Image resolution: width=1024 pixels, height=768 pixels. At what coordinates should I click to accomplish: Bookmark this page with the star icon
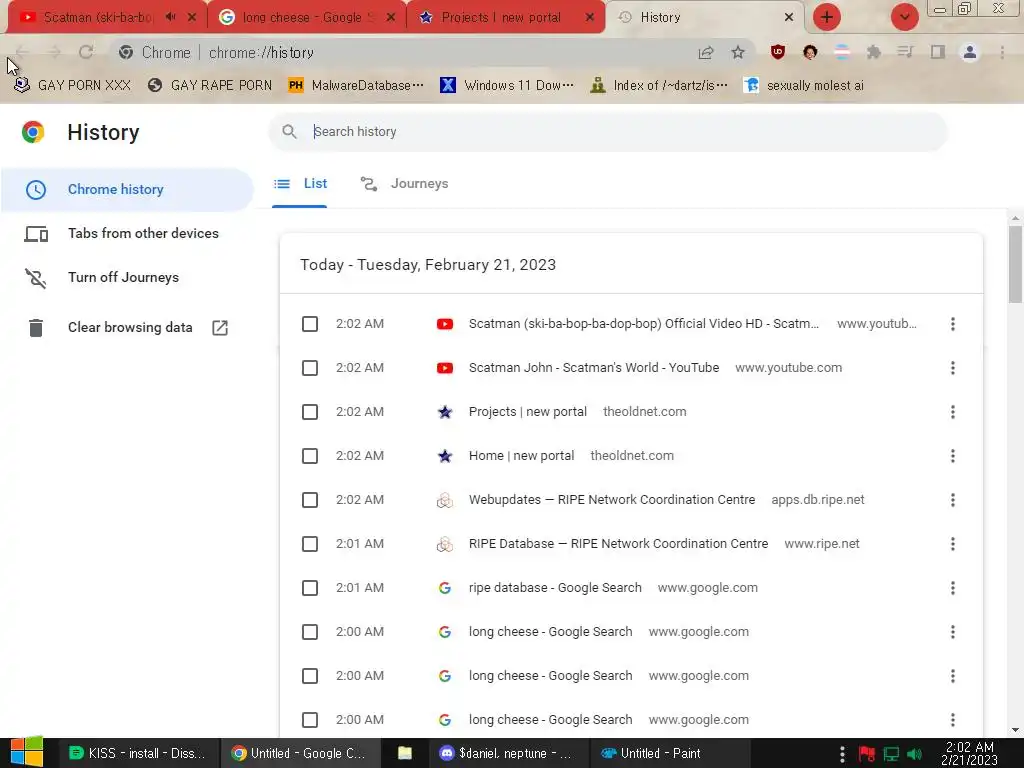[x=738, y=52]
